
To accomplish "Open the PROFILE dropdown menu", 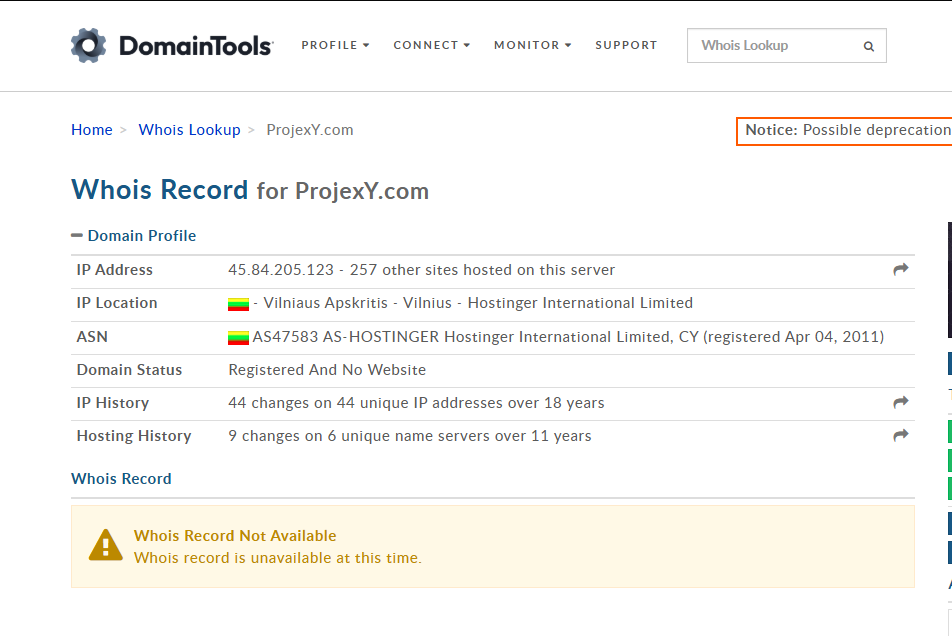I will [x=335, y=46].
